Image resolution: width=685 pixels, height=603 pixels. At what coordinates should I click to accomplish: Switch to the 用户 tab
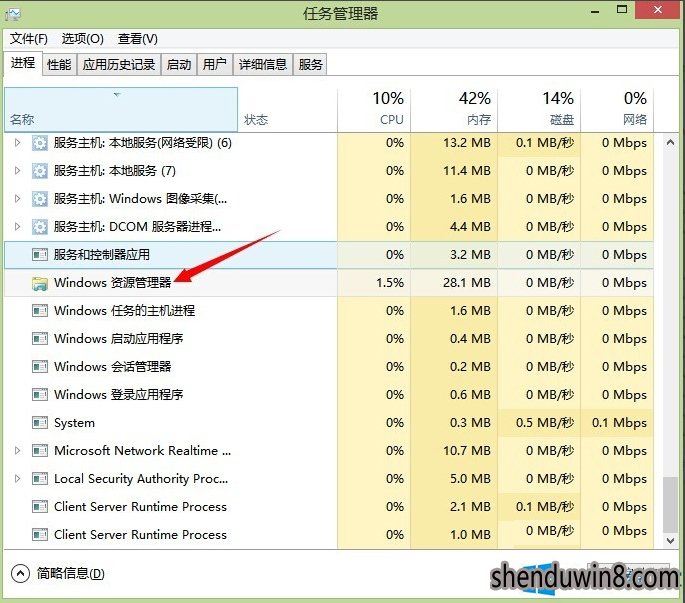click(x=214, y=65)
